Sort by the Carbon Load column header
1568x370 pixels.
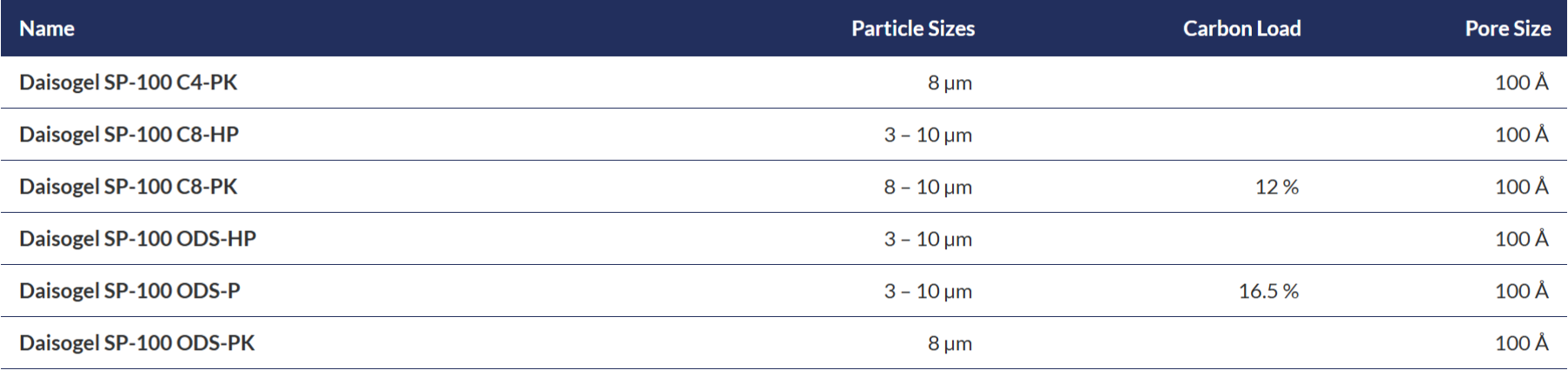[1241, 29]
